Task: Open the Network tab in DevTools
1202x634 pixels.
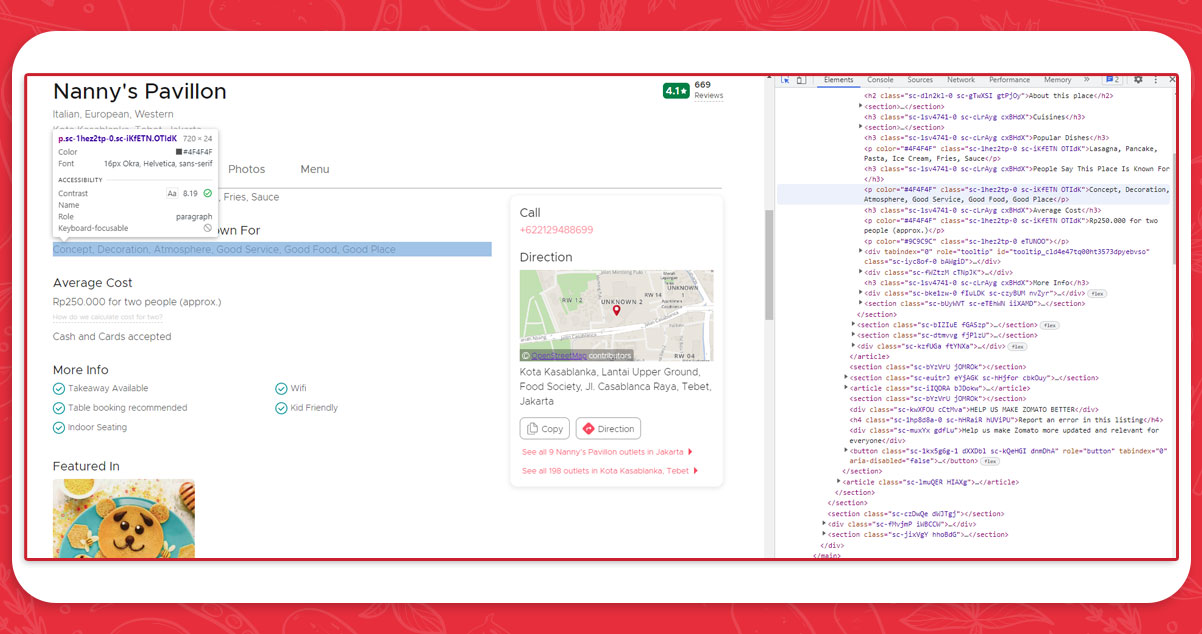Action: pos(960,80)
